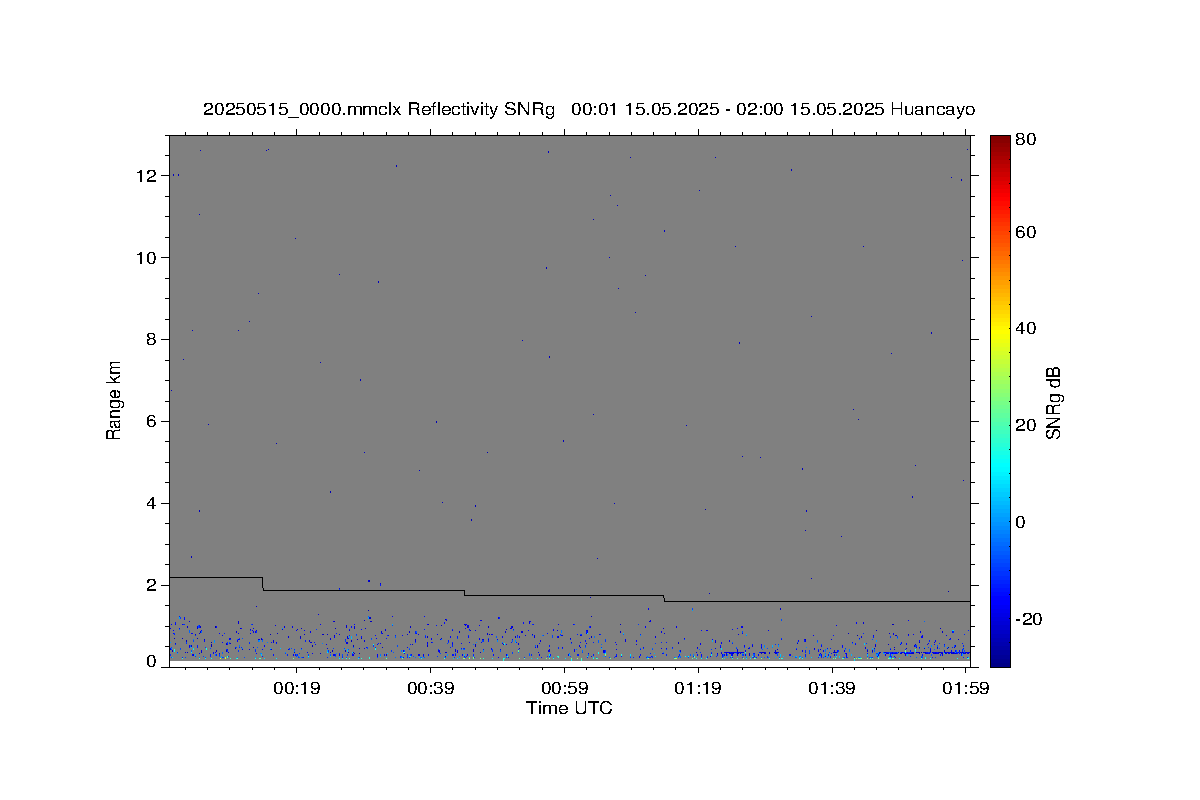This screenshot has height=800, width=1200.
Task: Click the Time UTC axis title
Action: [x=570, y=708]
